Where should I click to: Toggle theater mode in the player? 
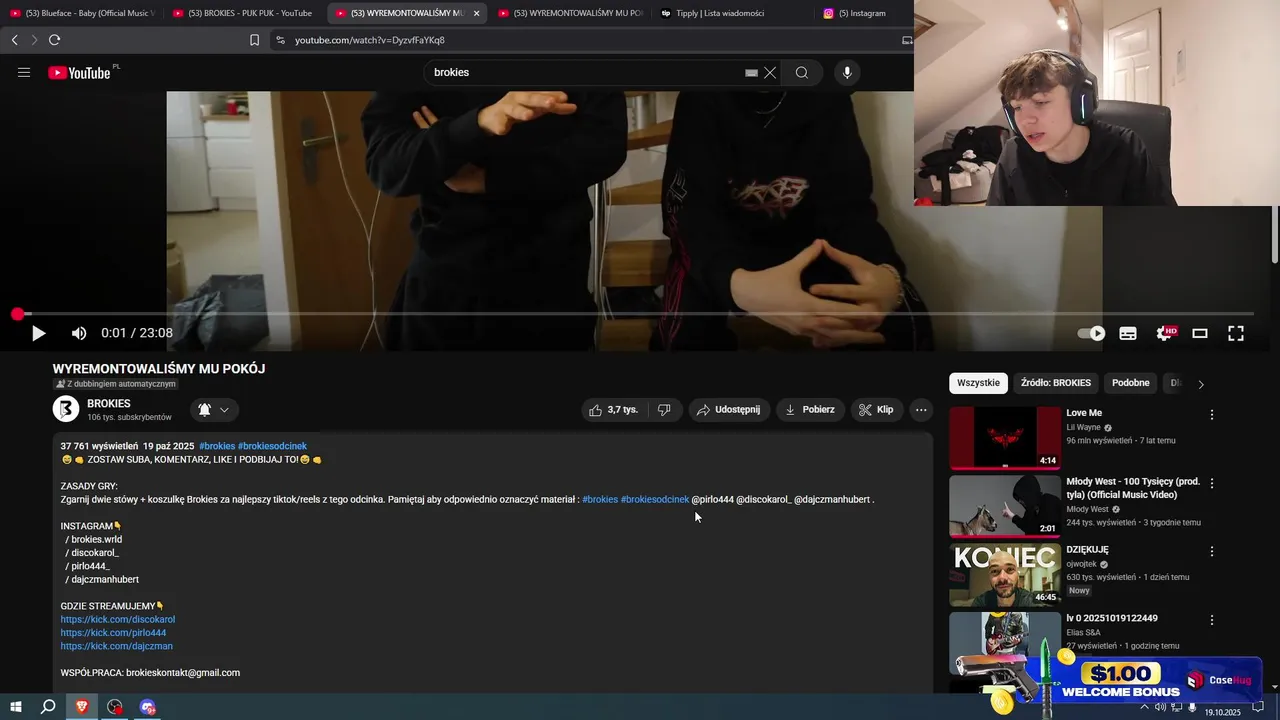(x=1200, y=333)
